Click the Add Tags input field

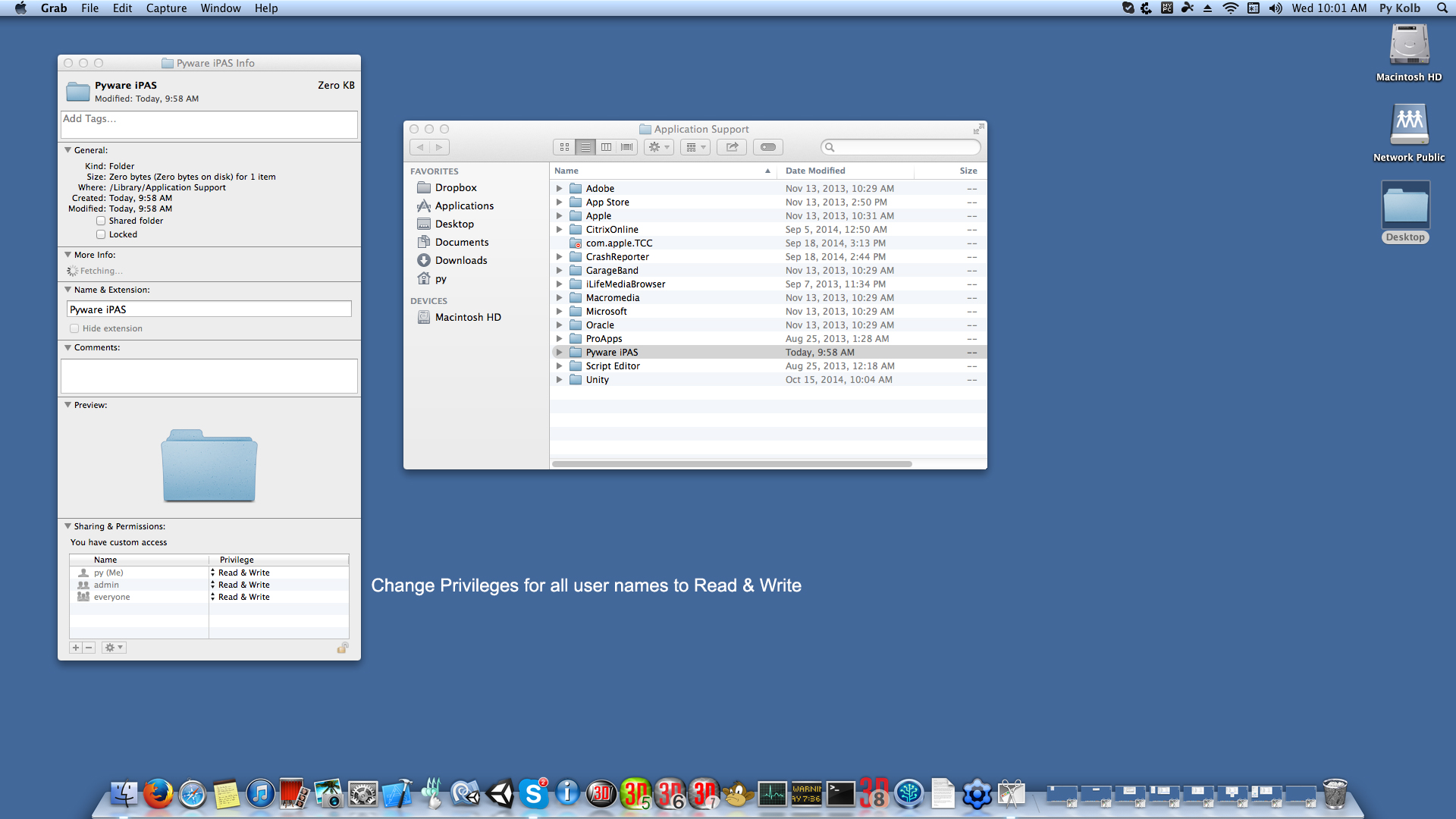(208, 120)
